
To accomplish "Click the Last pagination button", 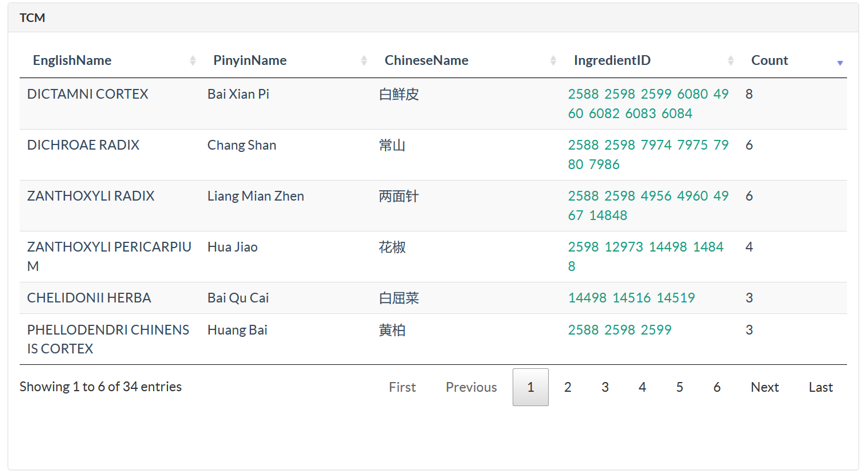I will tap(820, 387).
